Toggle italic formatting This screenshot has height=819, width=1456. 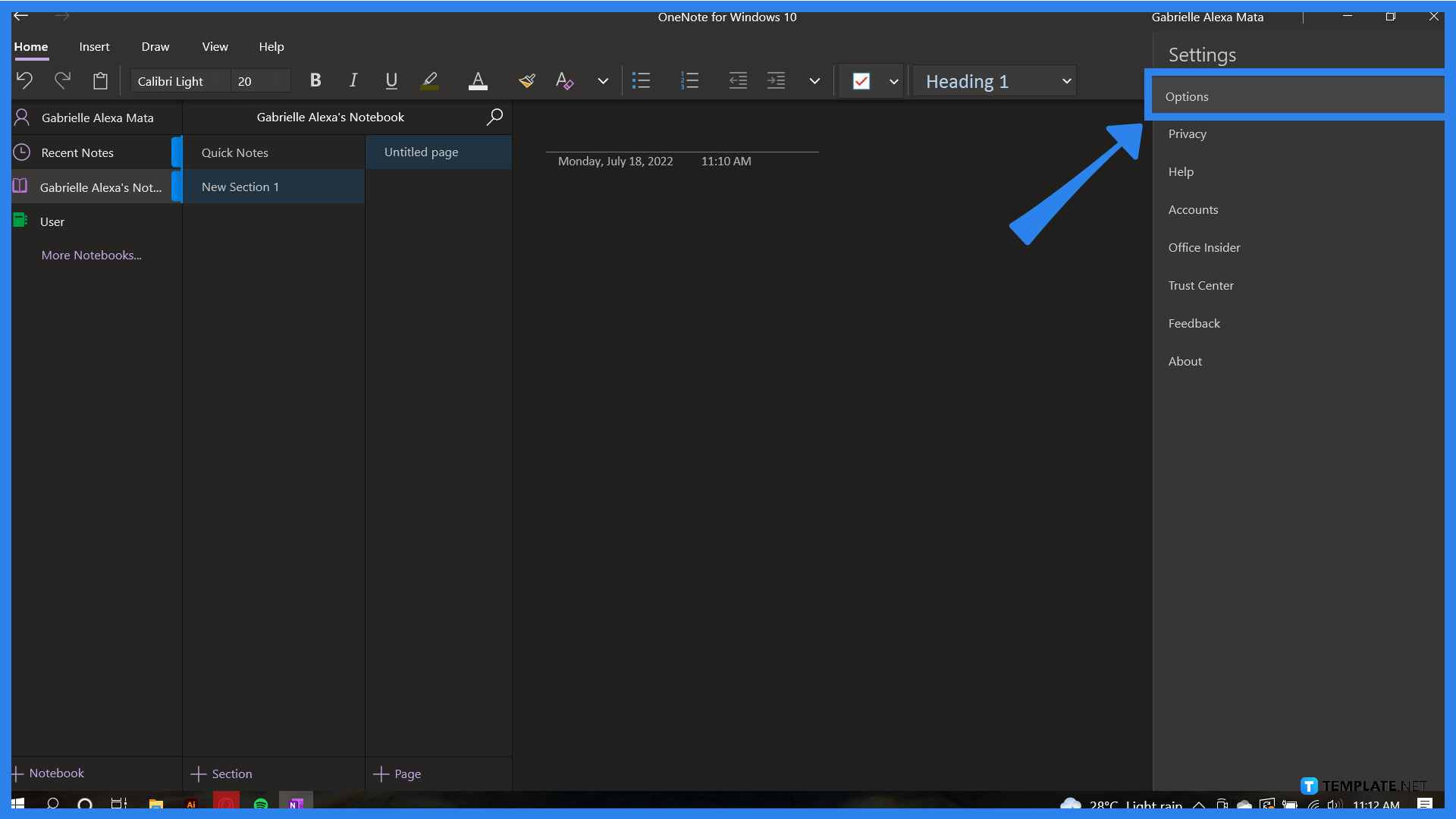point(353,80)
